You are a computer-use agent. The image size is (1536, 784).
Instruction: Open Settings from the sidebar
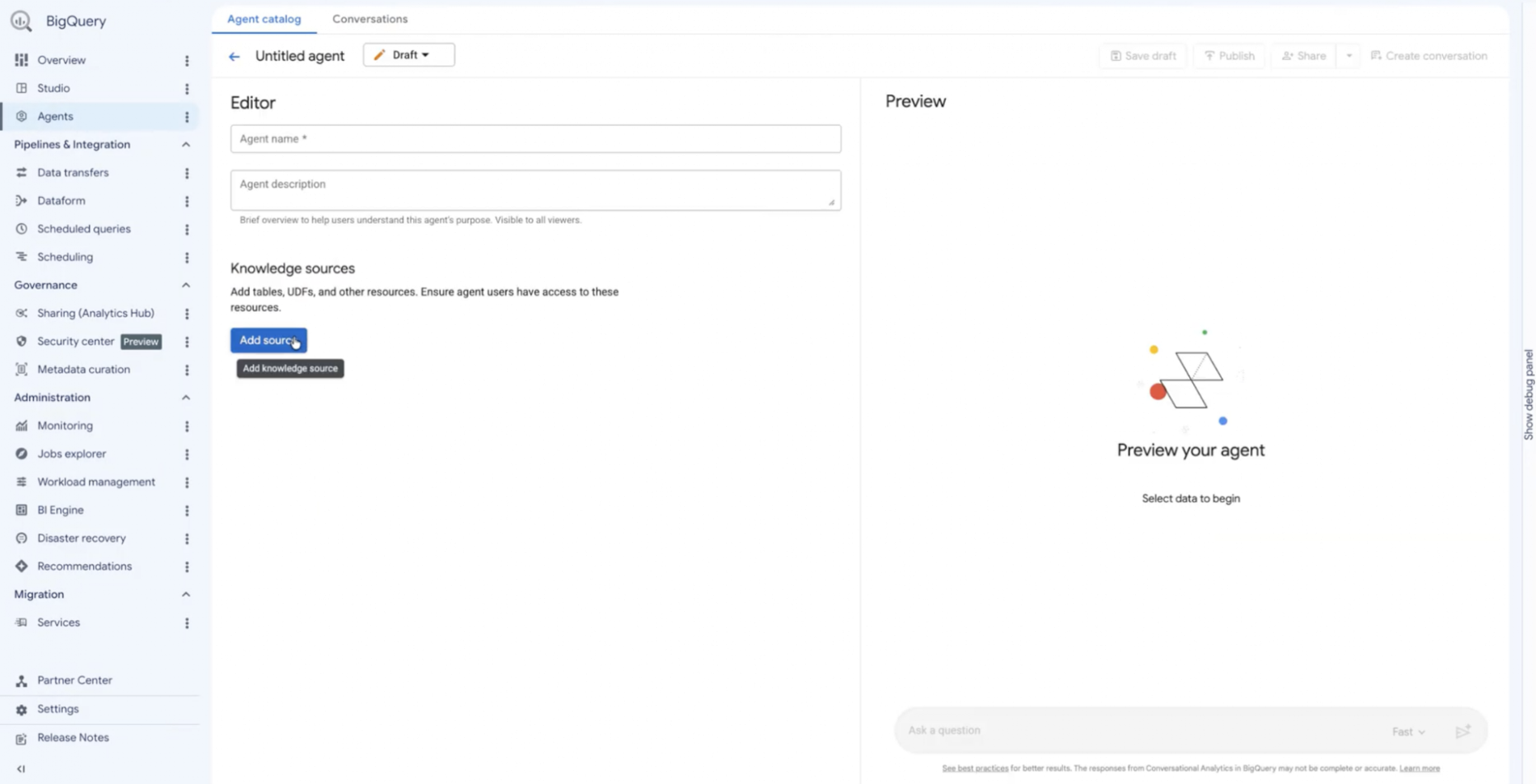[57, 709]
